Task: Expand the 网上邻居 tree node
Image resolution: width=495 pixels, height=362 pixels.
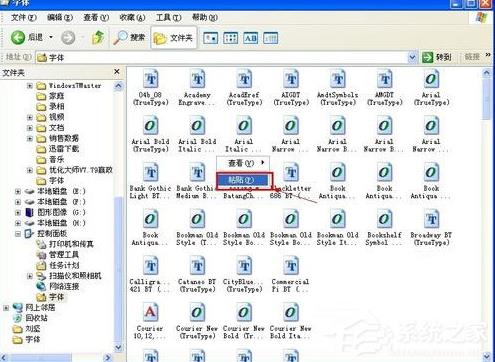Action: [6, 308]
